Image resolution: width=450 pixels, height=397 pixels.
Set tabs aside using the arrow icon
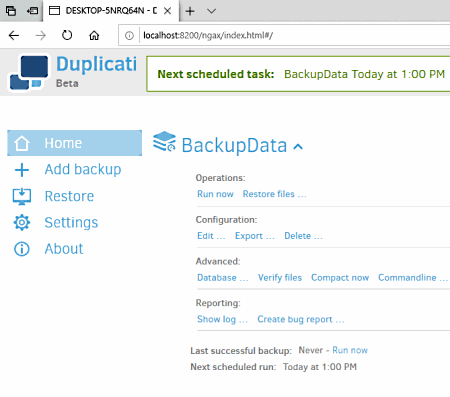(x=32, y=11)
